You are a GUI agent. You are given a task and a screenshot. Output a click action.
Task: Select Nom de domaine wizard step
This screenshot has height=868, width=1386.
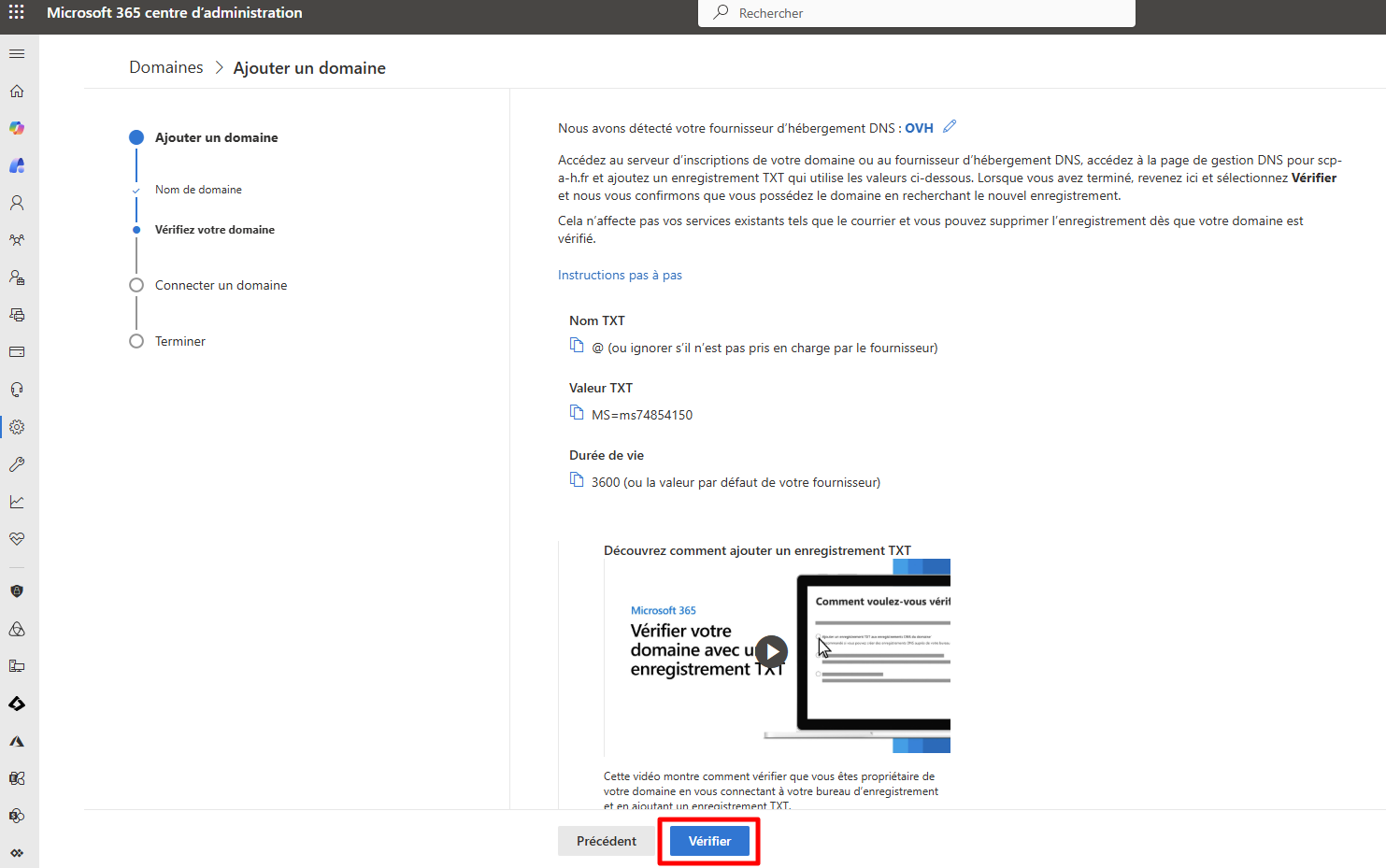click(198, 190)
